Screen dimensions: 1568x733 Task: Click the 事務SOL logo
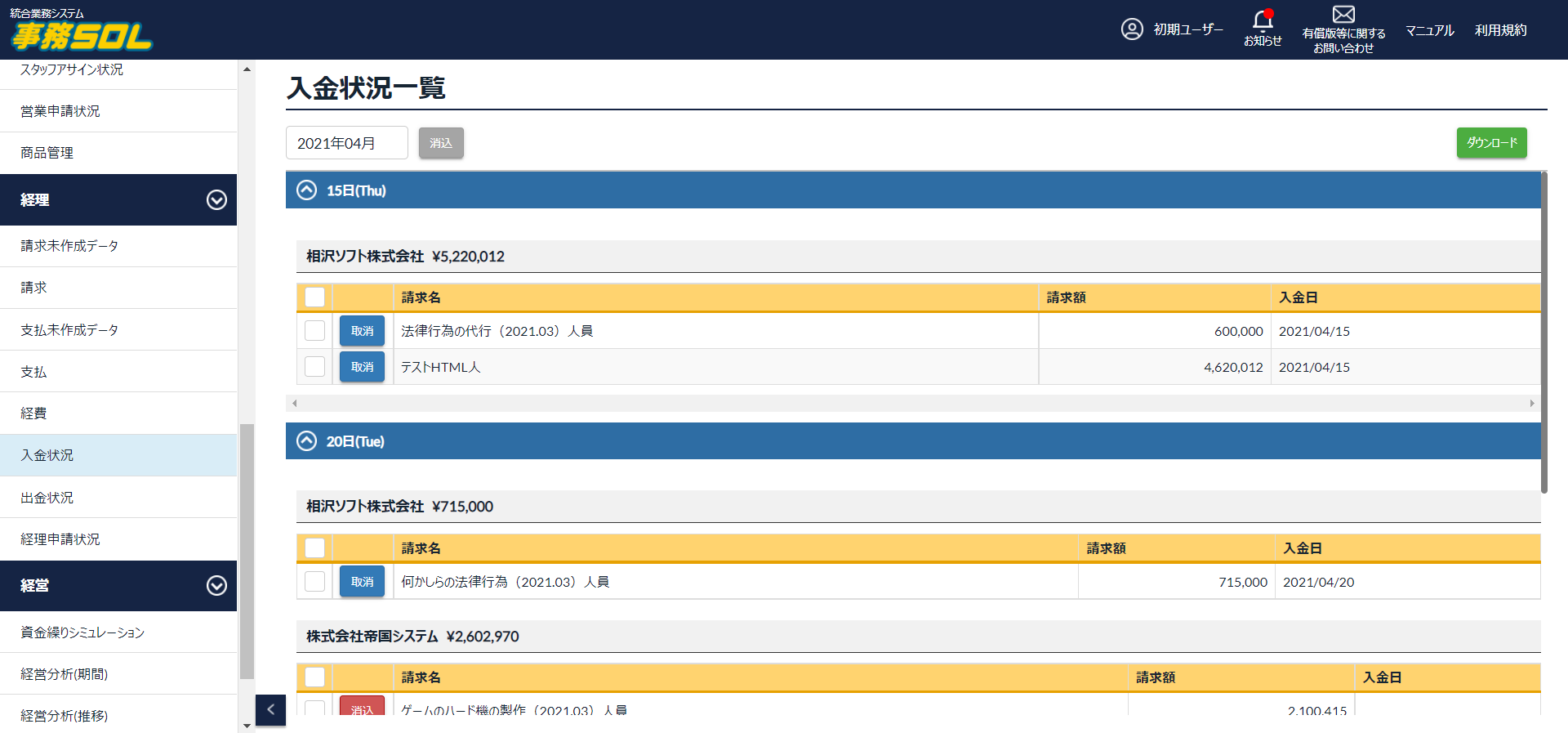coord(81,31)
